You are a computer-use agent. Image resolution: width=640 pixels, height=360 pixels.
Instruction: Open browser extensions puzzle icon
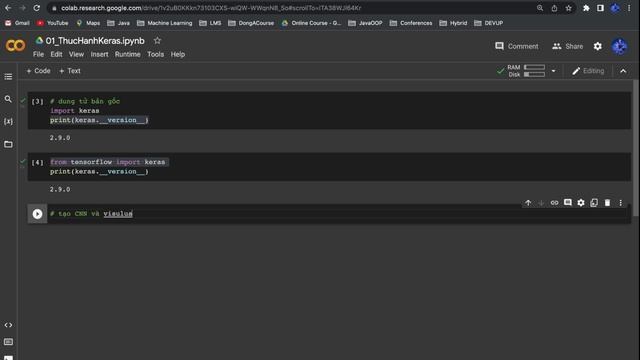pos(586,8)
